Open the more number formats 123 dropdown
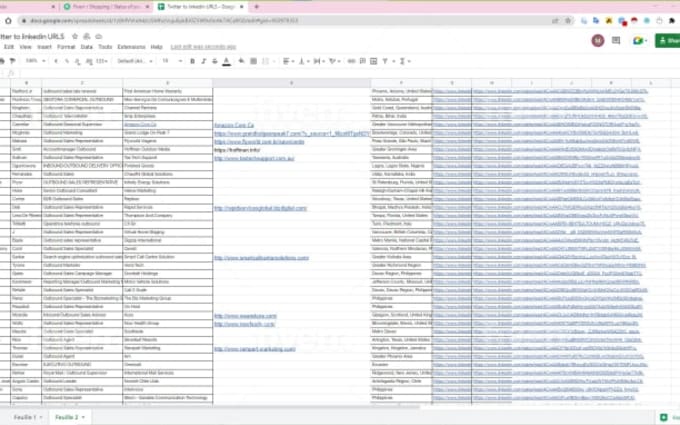The width and height of the screenshot is (680, 425). point(101,61)
